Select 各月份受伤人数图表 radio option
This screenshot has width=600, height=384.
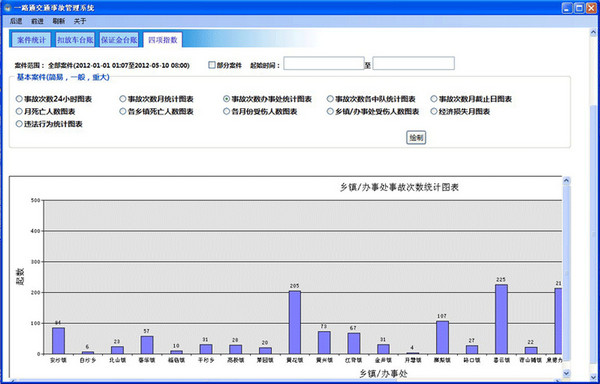coord(227,112)
